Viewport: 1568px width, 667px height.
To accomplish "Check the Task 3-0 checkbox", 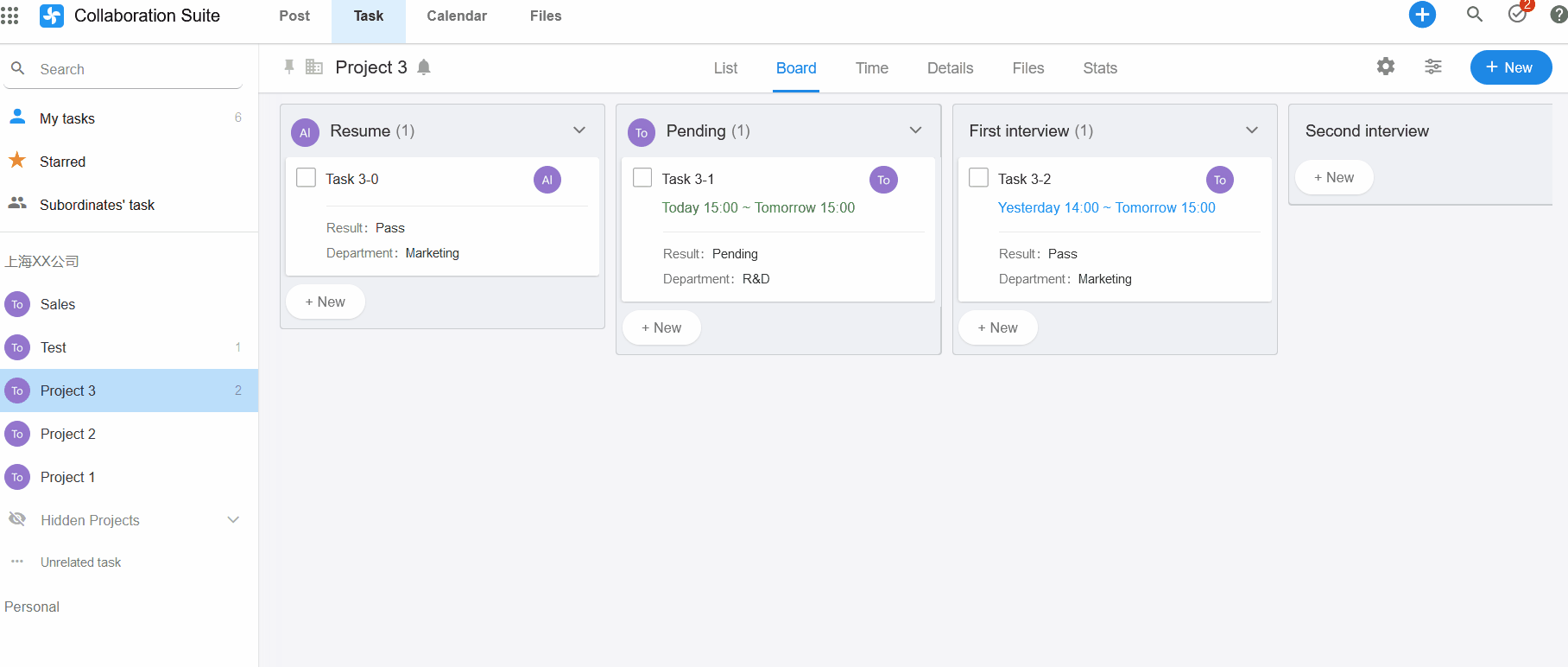I will 306,178.
